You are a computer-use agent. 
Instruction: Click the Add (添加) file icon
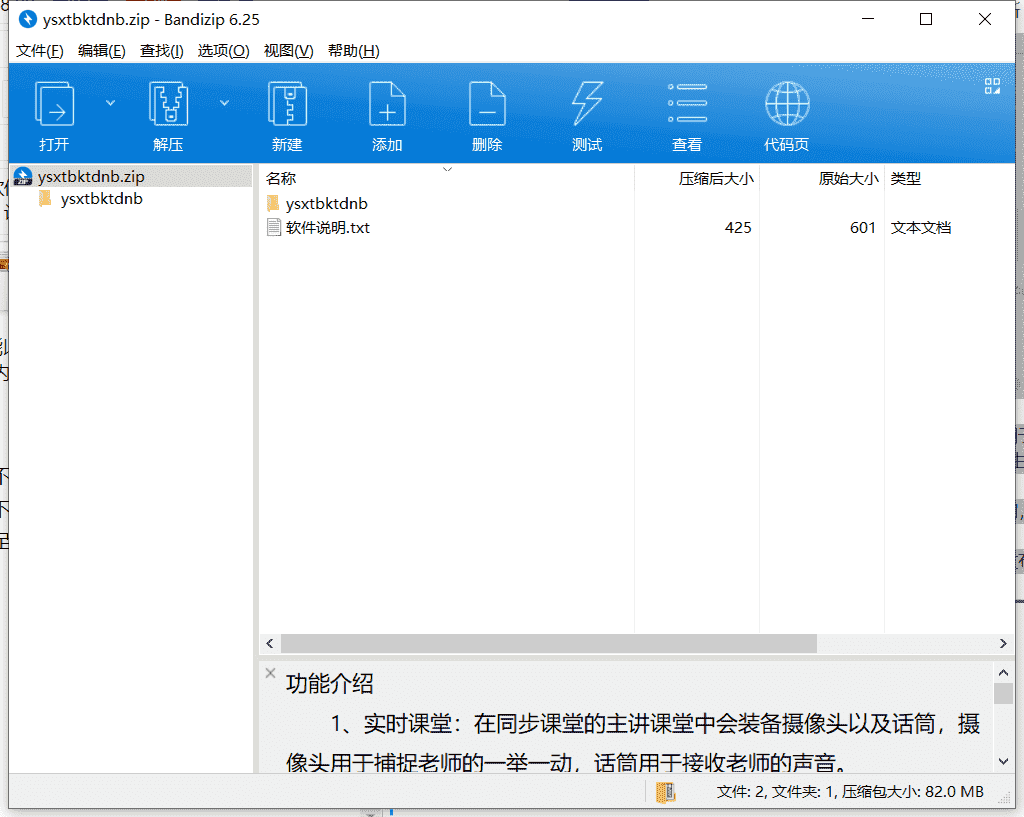[x=387, y=104]
